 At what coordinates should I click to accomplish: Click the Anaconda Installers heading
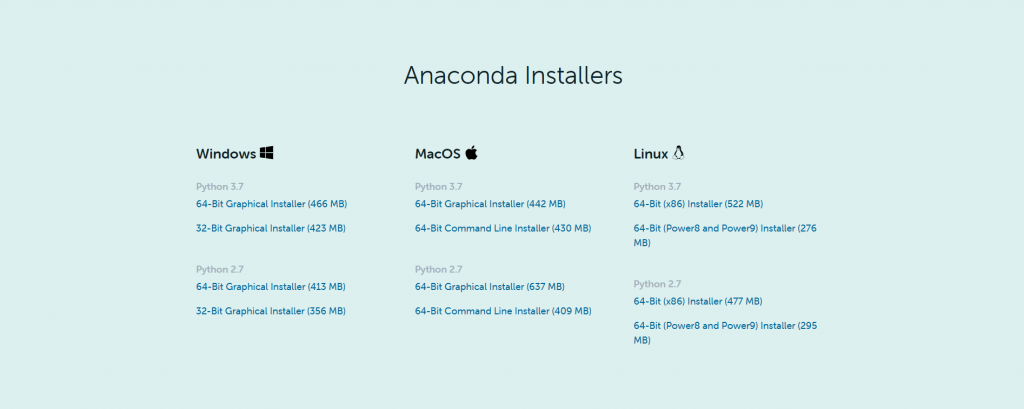pyautogui.click(x=513, y=75)
